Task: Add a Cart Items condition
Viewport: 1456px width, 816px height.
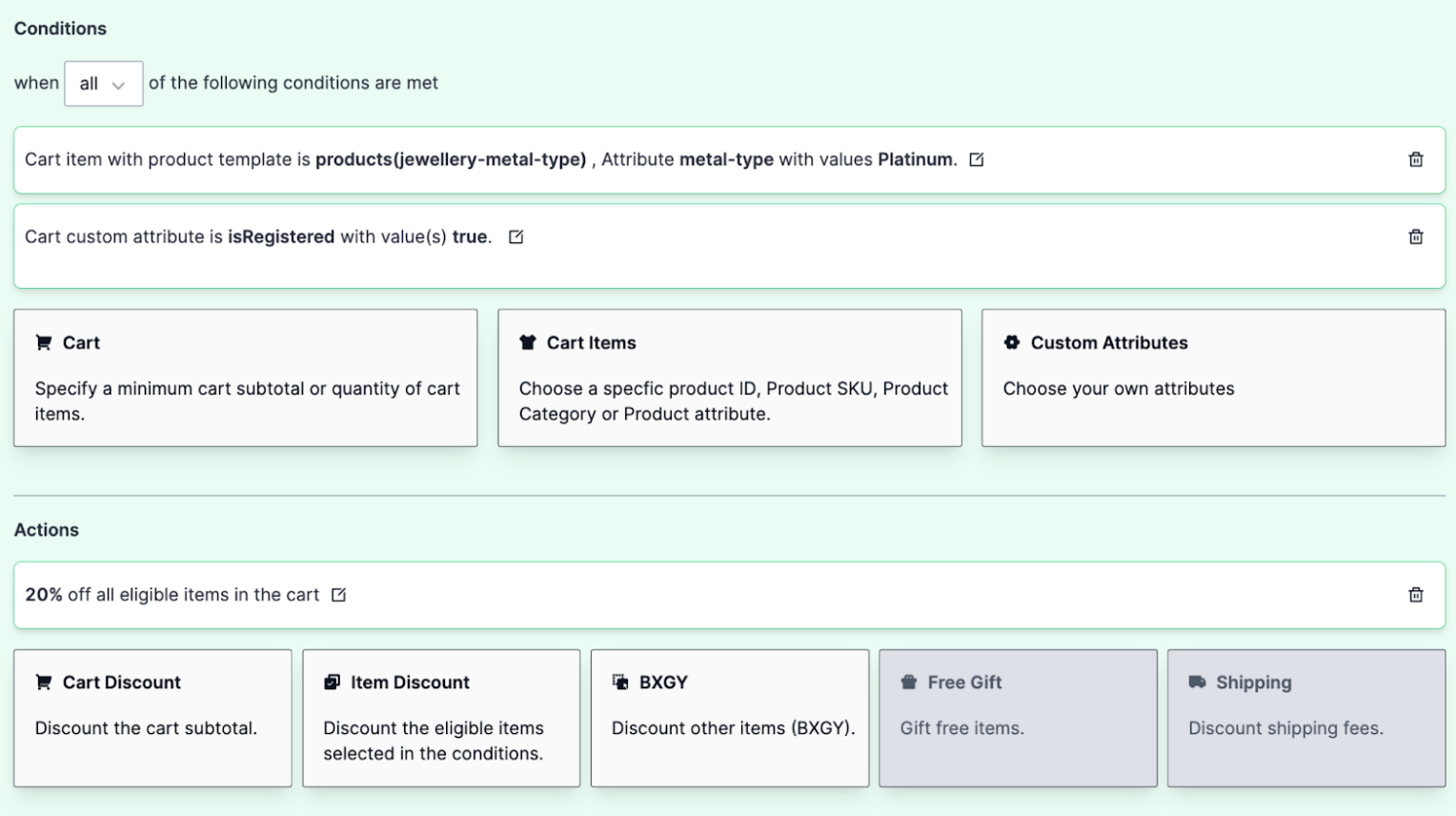Action: [729, 377]
